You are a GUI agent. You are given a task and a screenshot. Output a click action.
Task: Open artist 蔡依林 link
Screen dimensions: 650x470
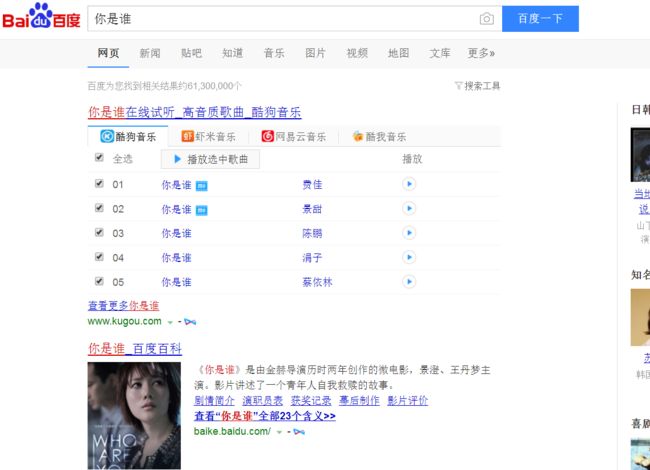317,282
